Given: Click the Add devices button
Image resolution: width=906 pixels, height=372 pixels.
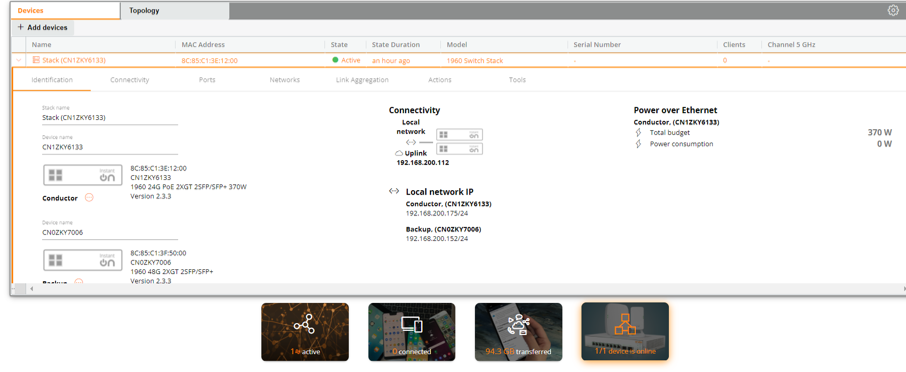Looking at the screenshot, I should click(x=42, y=28).
